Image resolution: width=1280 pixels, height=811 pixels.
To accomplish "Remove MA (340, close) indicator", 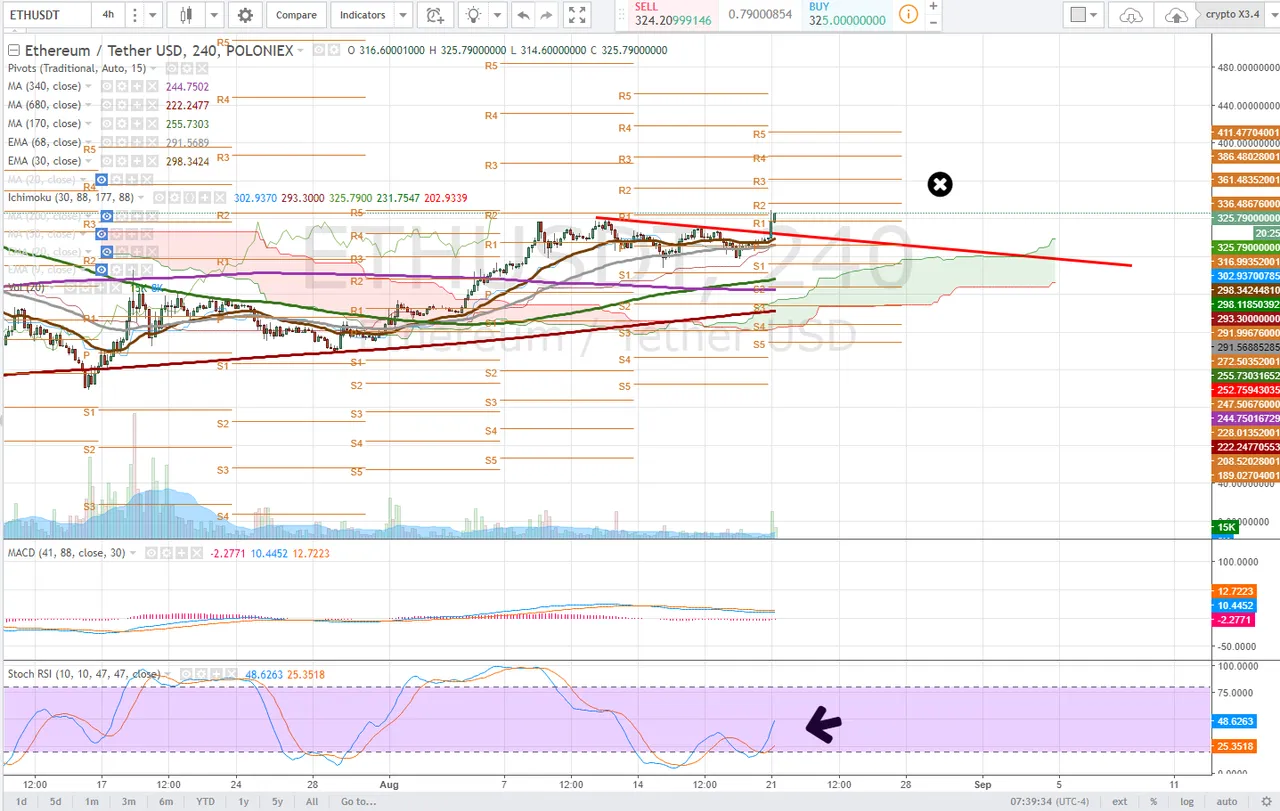I will pyautogui.click(x=152, y=86).
